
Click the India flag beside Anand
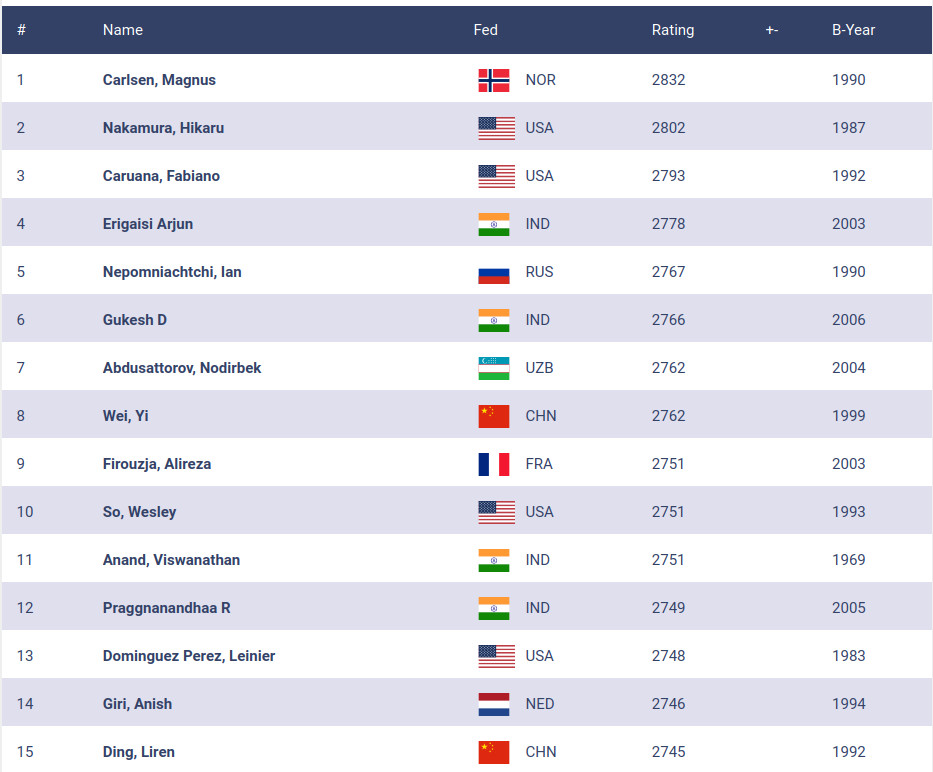tap(494, 560)
